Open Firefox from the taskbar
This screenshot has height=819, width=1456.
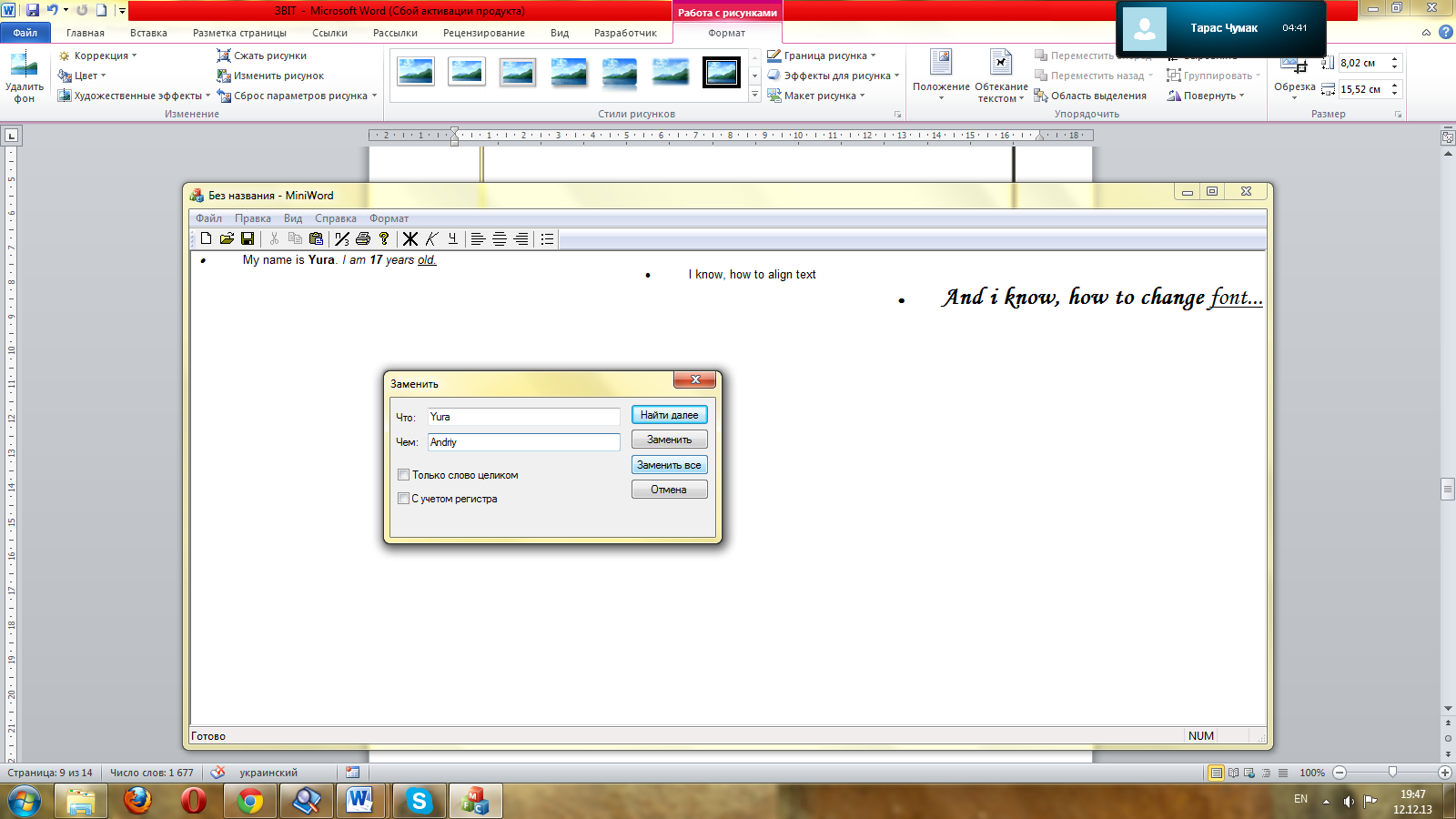[137, 801]
